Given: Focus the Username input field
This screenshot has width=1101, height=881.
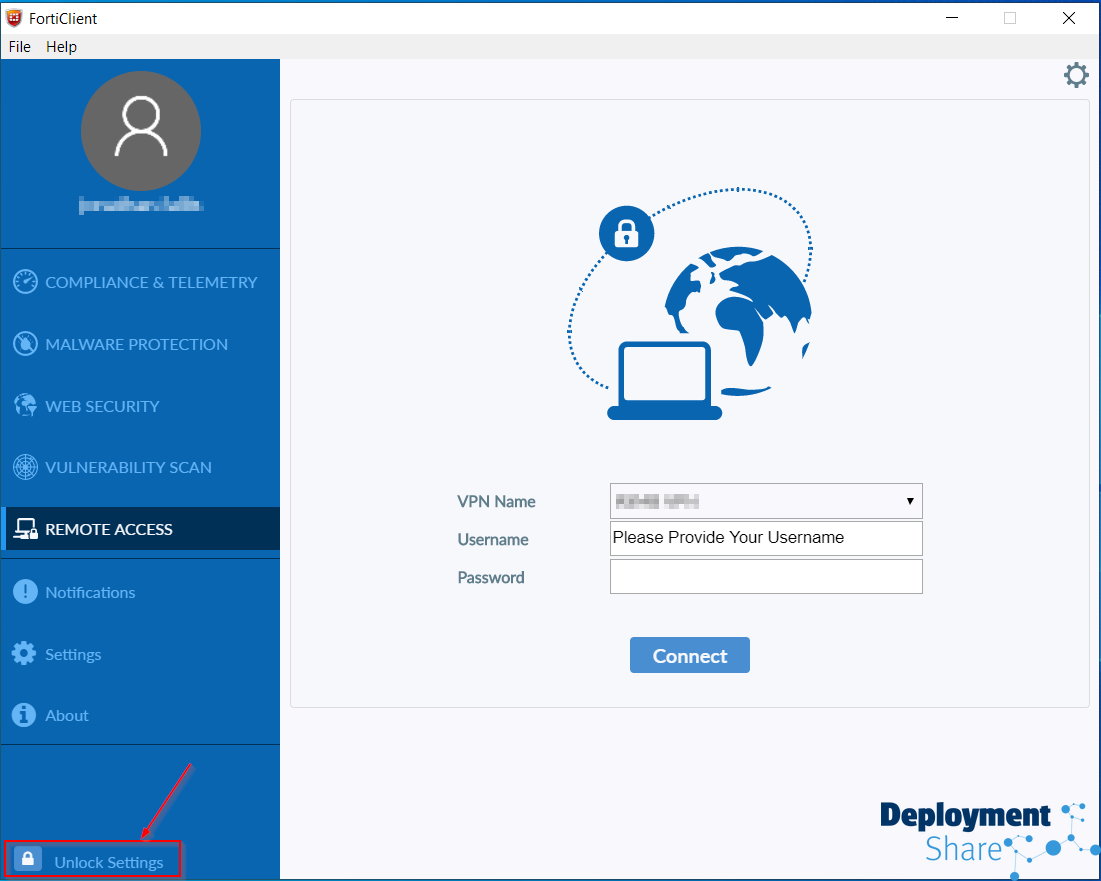Looking at the screenshot, I should pos(766,538).
